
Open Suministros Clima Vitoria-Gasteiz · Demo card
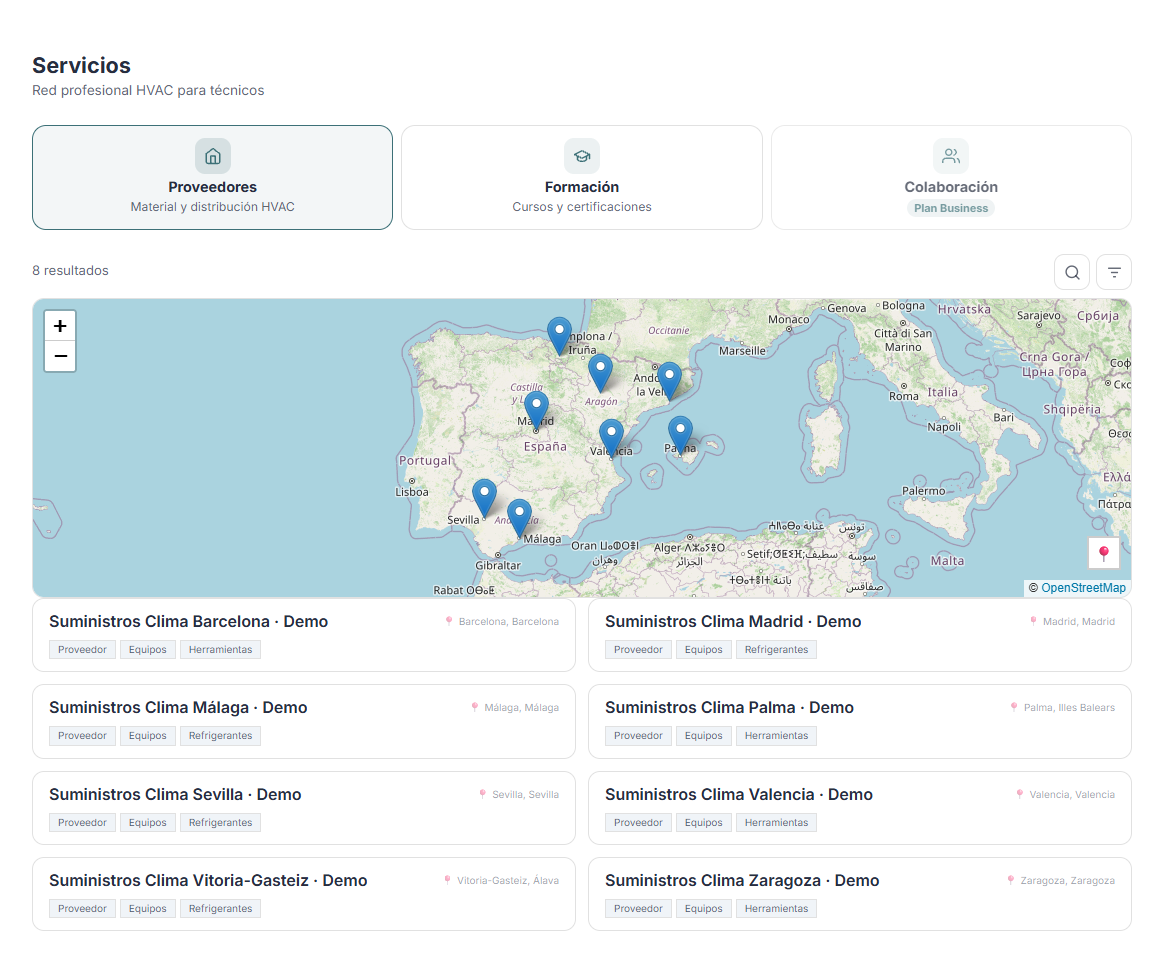(x=304, y=895)
